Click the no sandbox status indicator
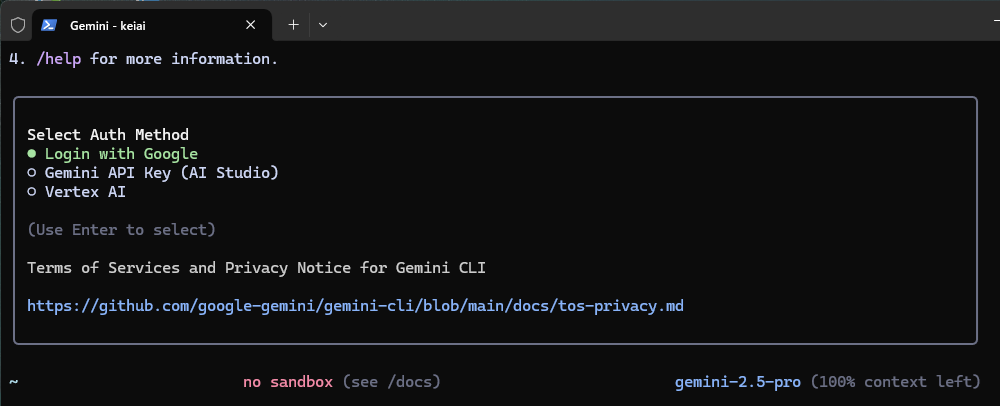1000x406 pixels. pos(288,382)
